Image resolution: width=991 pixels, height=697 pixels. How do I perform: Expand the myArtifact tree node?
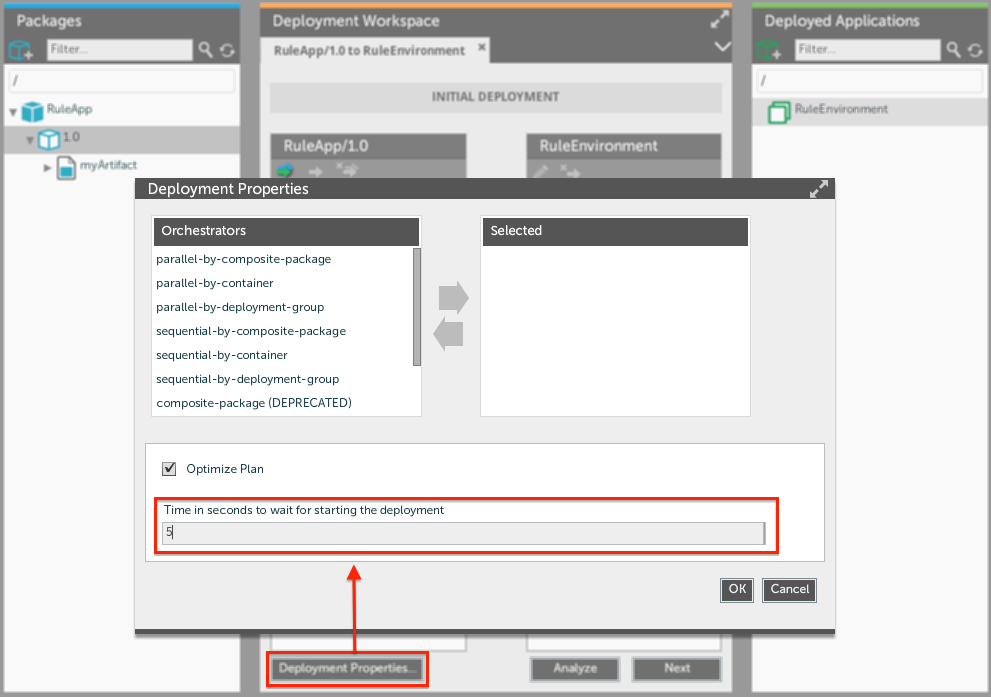pos(47,168)
